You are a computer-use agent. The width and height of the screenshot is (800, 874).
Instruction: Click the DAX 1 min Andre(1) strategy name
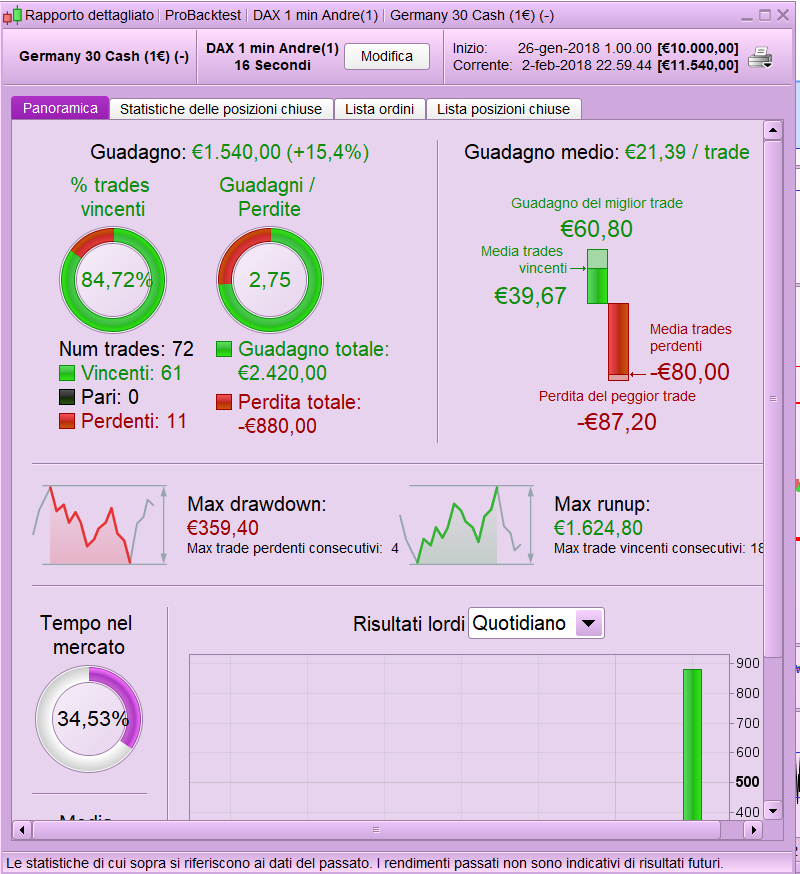tap(273, 48)
